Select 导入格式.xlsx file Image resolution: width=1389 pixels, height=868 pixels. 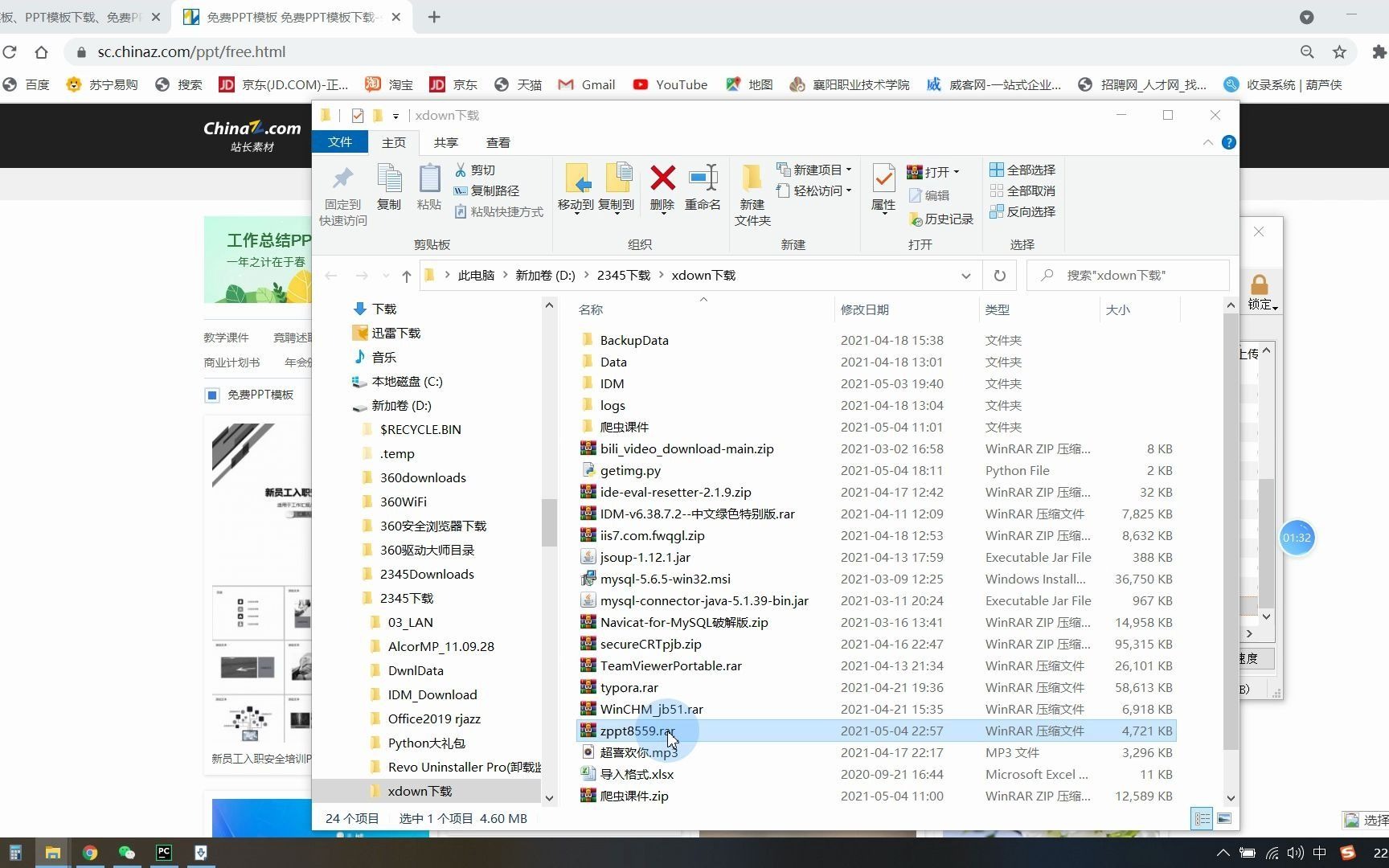(x=637, y=775)
